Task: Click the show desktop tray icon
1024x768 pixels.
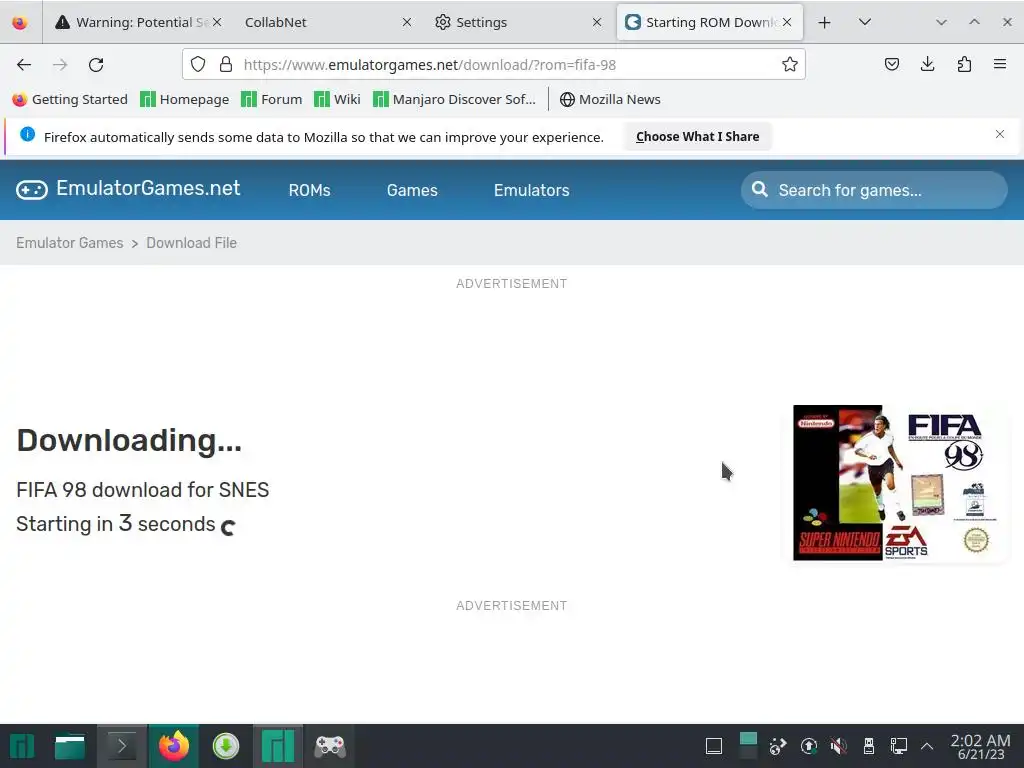Action: 714,746
